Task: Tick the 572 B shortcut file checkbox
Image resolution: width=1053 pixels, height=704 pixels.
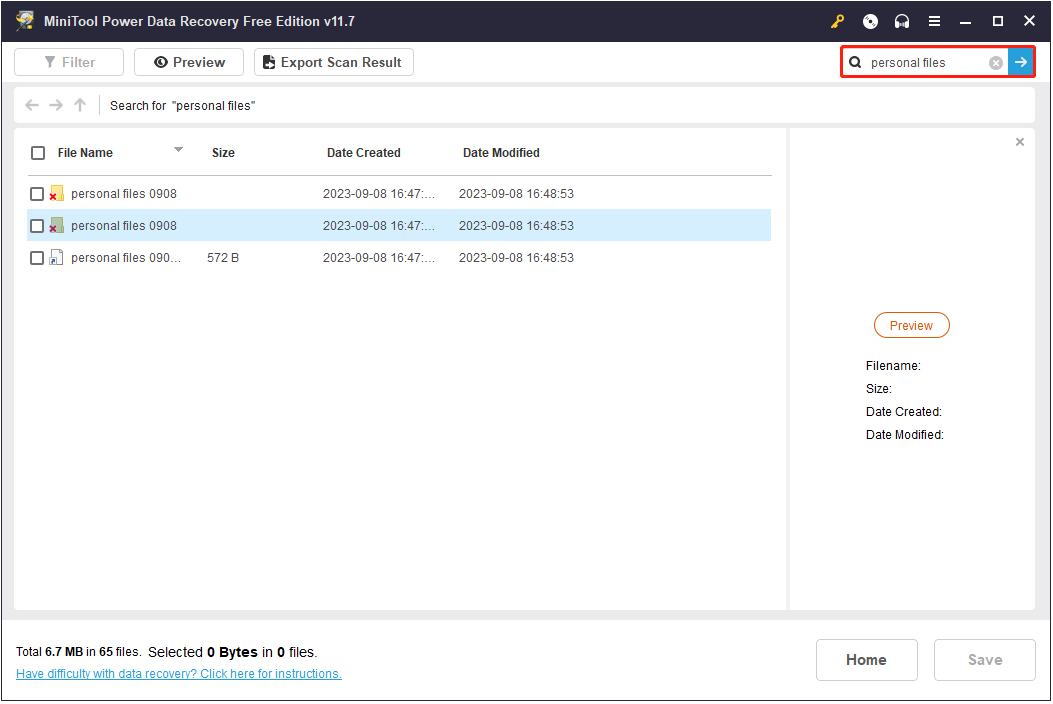Action: pos(37,258)
